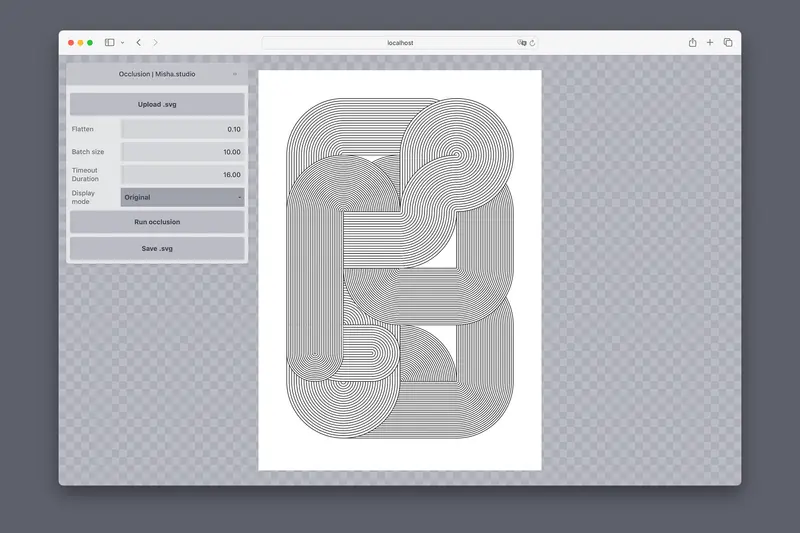Viewport: 800px width, 533px height.
Task: Show the tab overview icon
Action: coord(728,42)
